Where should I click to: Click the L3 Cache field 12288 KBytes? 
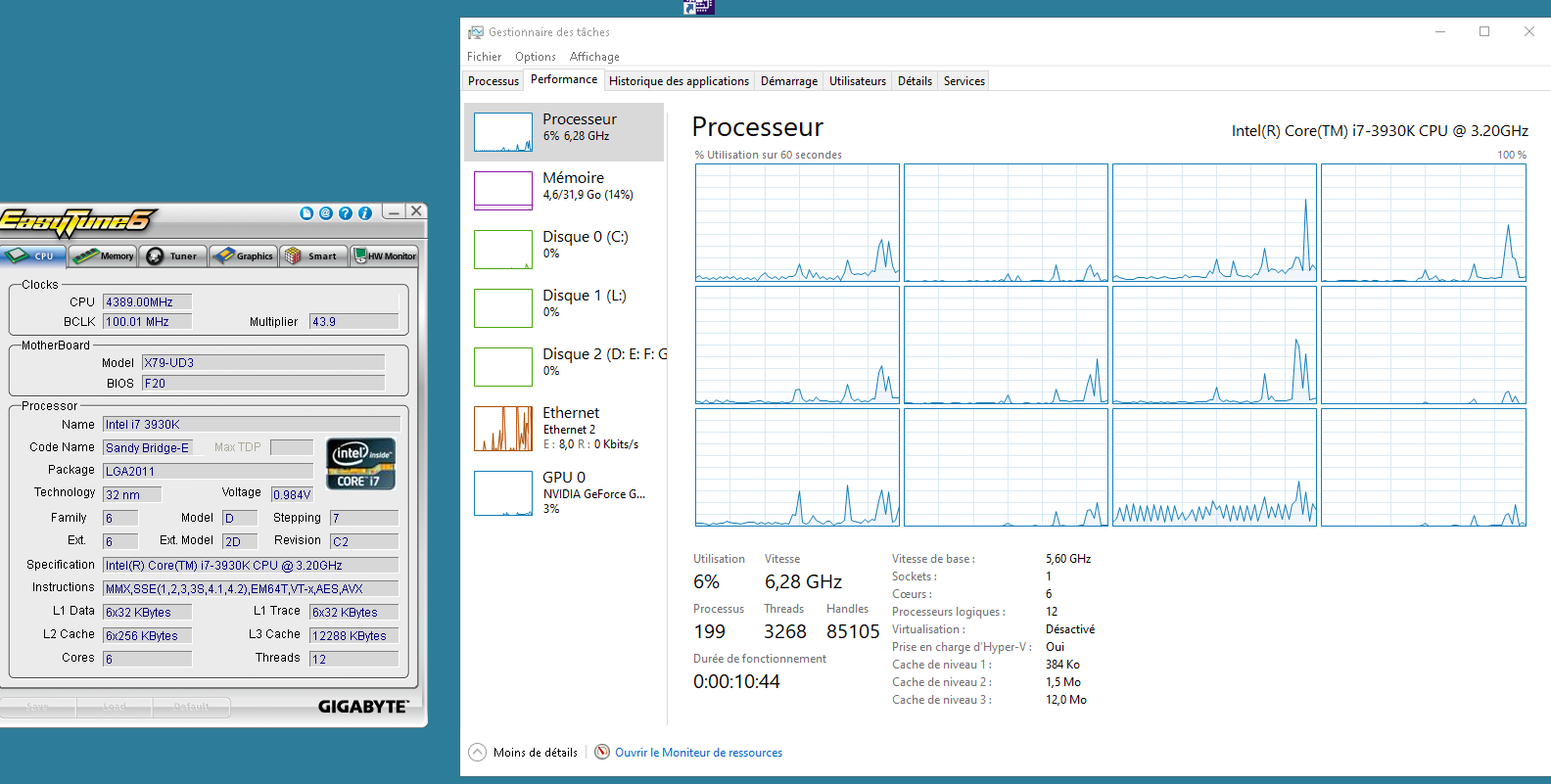click(353, 636)
